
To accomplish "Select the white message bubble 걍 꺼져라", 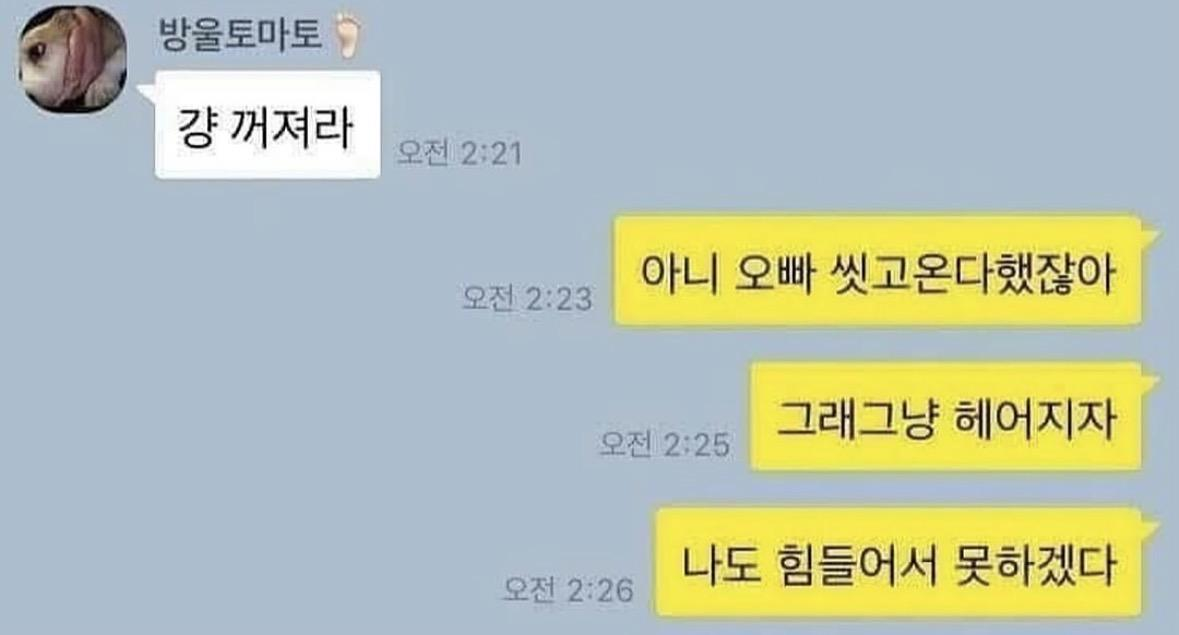I will coord(268,125).
